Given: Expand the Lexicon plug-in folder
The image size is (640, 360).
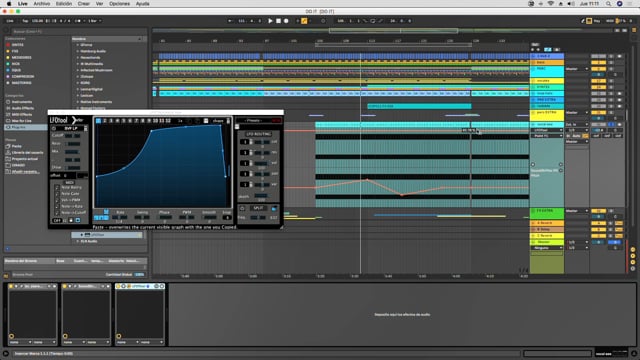Looking at the screenshot, I should point(78,96).
